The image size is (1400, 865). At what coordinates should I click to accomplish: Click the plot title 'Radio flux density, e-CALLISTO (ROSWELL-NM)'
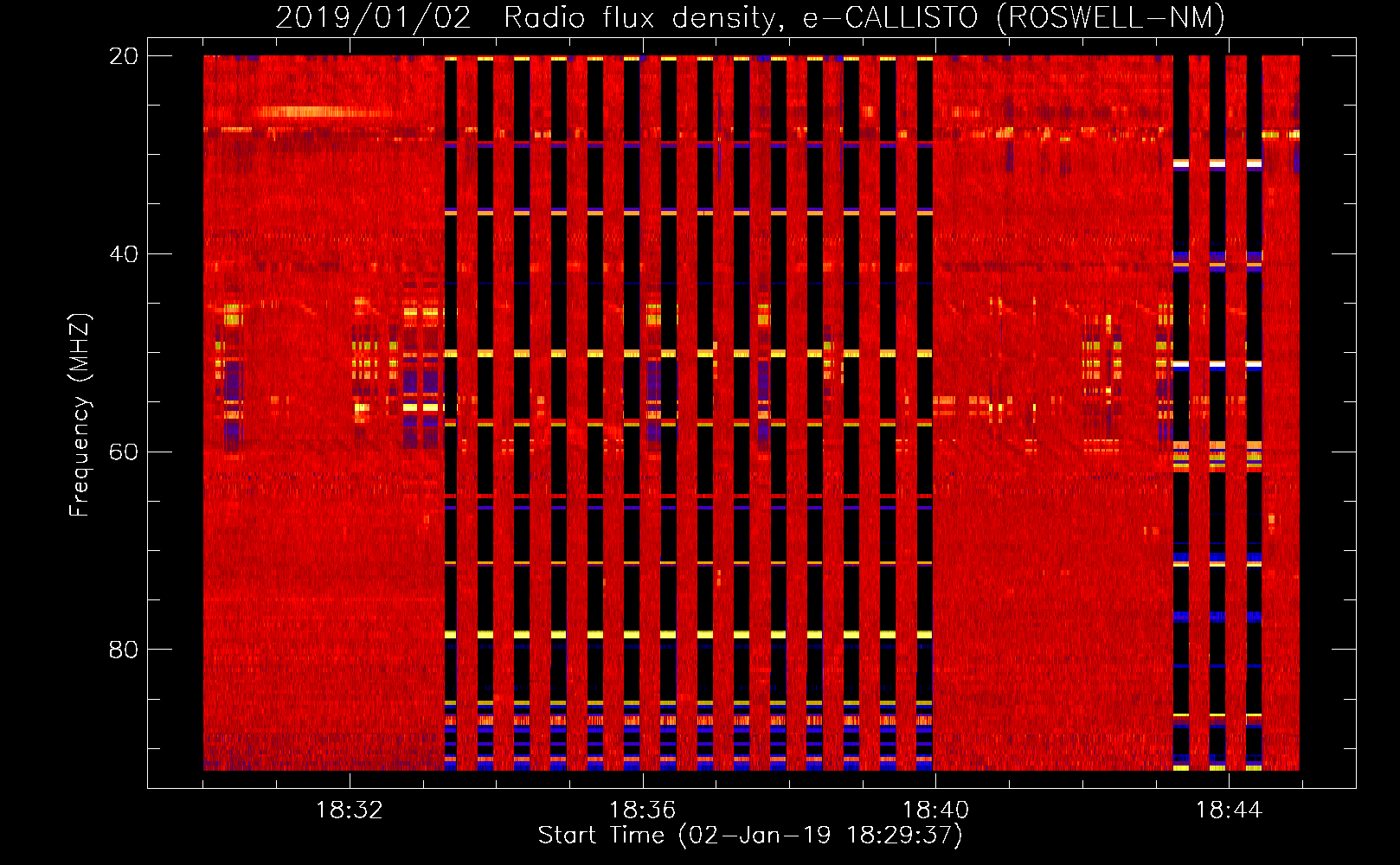click(864, 17)
